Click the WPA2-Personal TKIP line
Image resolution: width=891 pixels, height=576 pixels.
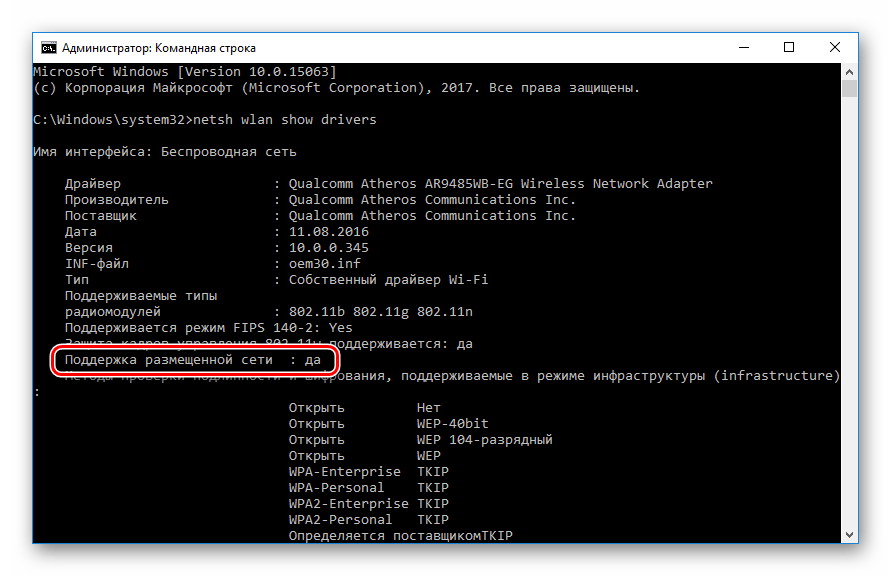point(368,520)
